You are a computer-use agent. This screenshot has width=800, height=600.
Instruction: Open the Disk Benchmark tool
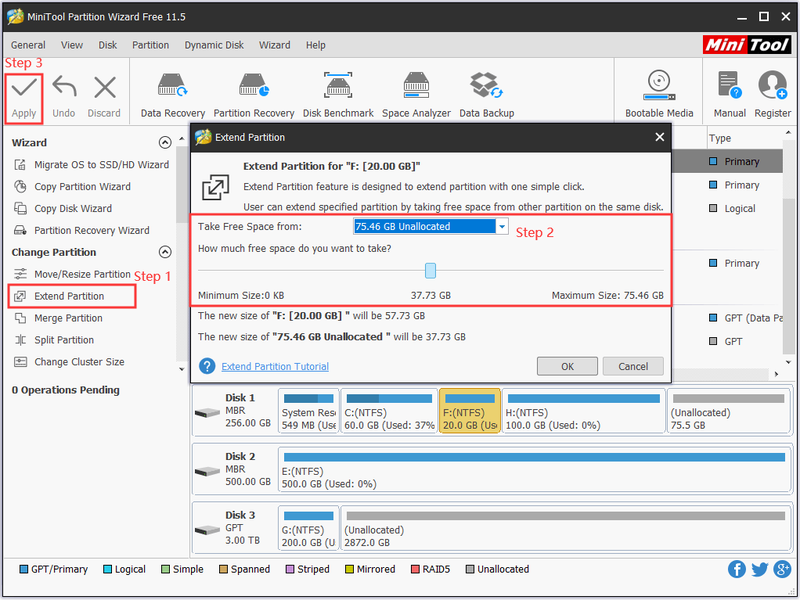coord(338,85)
